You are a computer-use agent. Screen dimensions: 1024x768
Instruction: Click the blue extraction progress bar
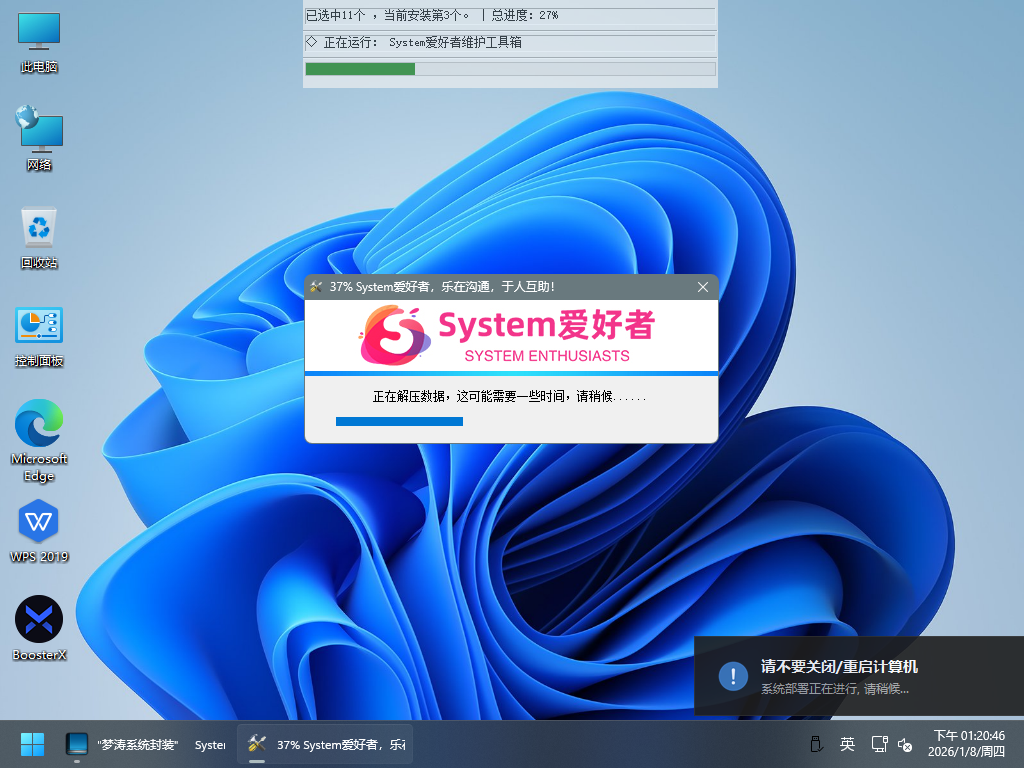point(400,422)
